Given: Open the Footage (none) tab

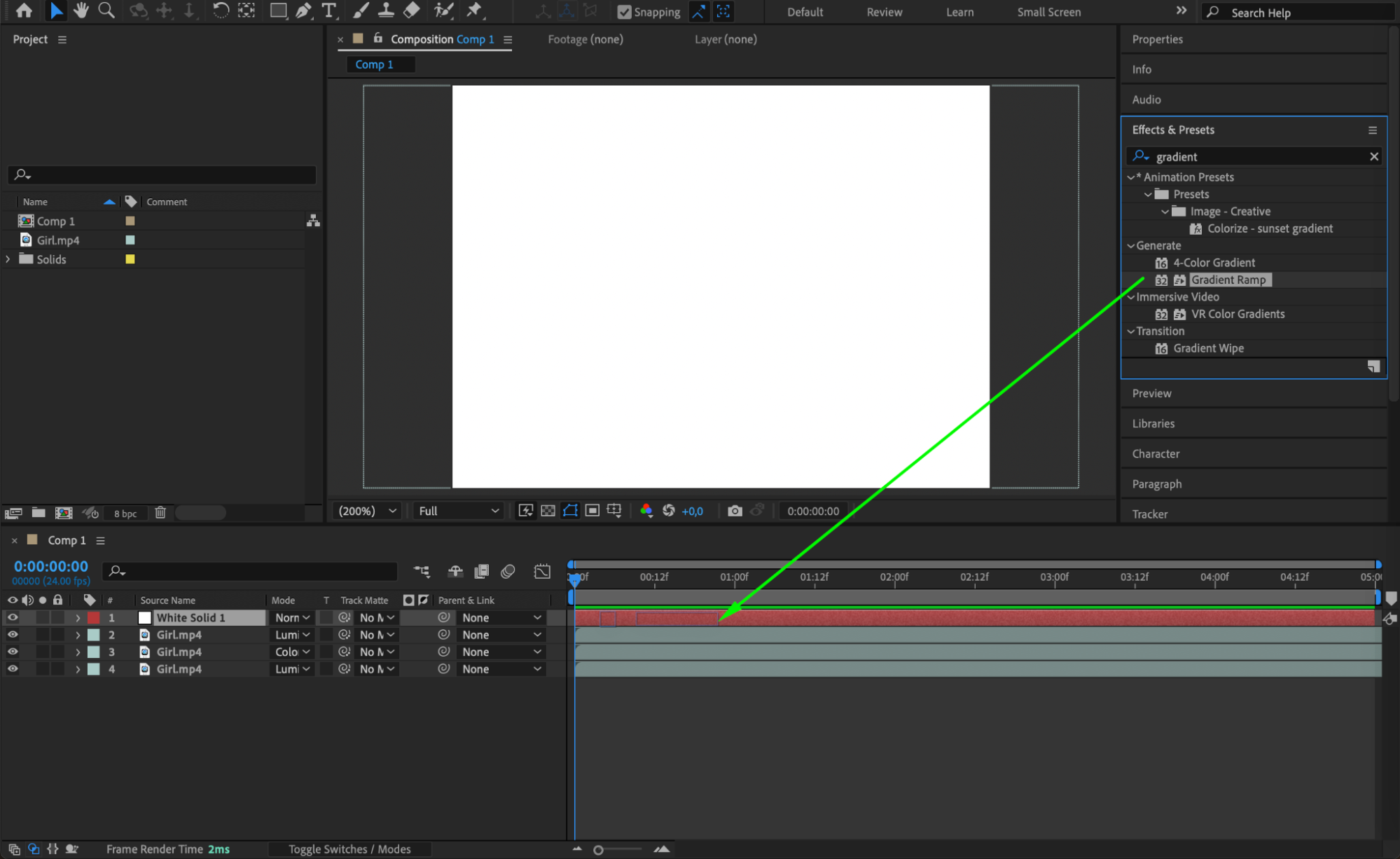Looking at the screenshot, I should (x=585, y=39).
